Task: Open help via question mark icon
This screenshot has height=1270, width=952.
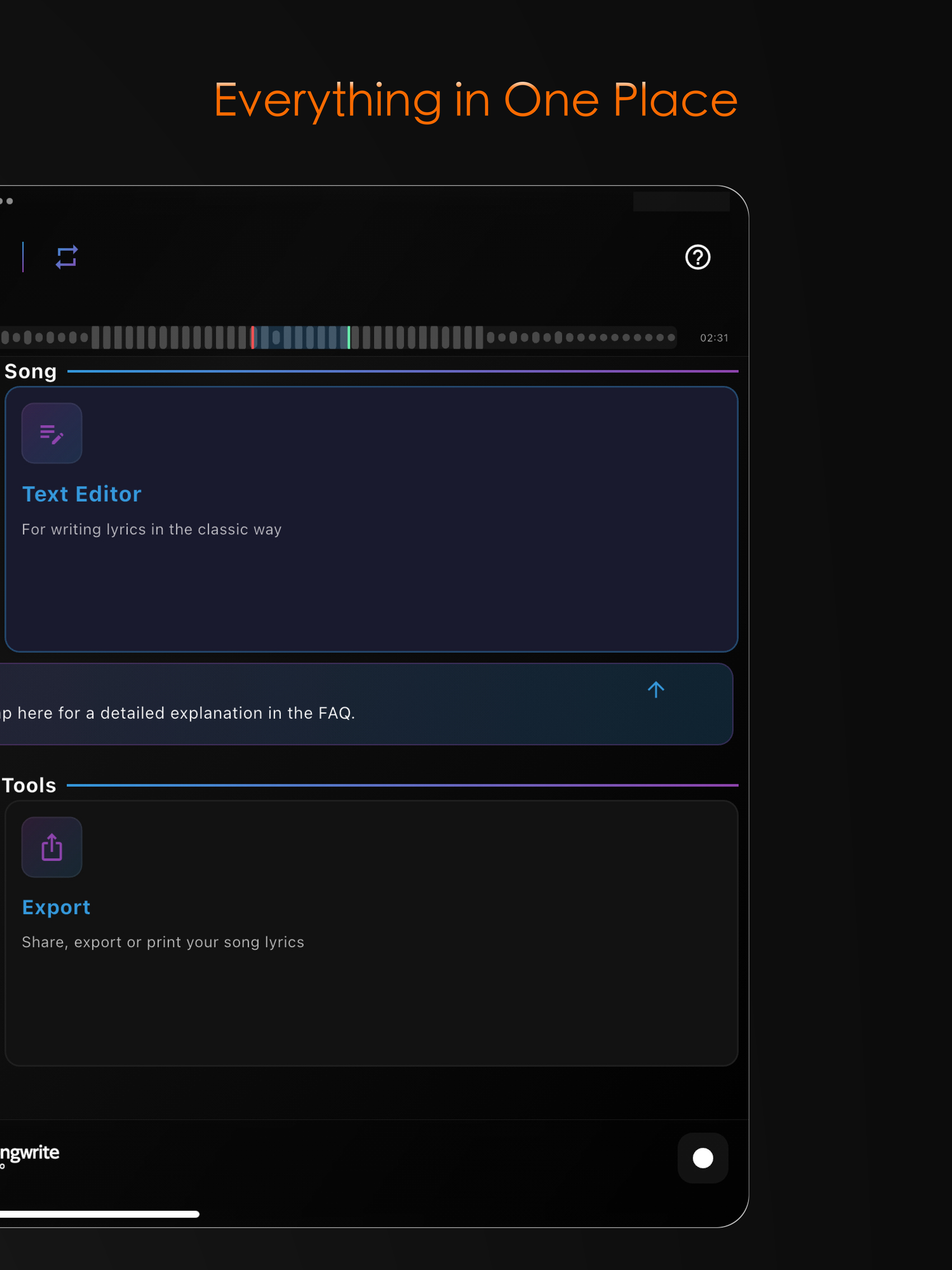Action: pyautogui.click(x=698, y=257)
